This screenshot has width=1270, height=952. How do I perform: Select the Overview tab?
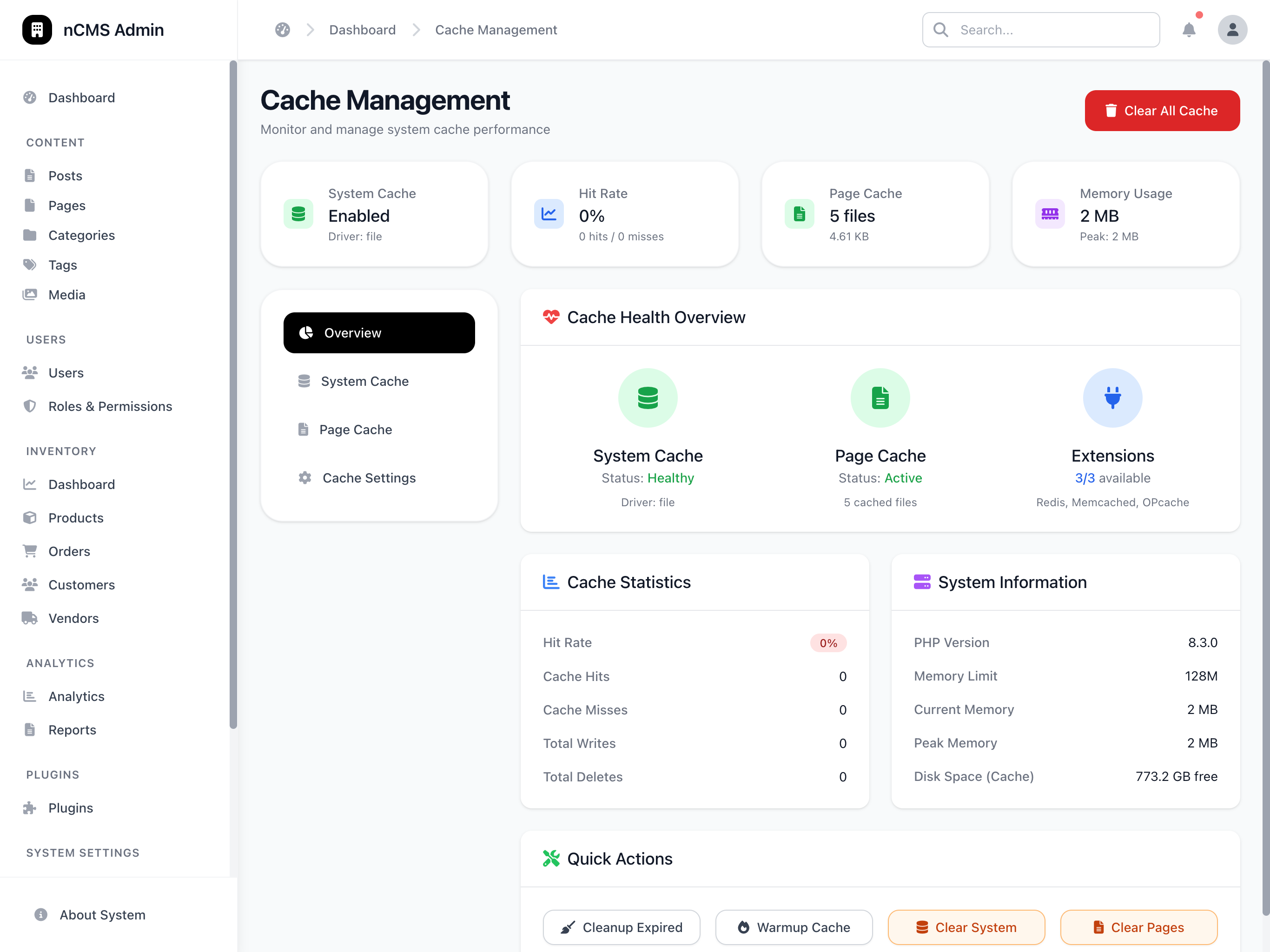[379, 332]
